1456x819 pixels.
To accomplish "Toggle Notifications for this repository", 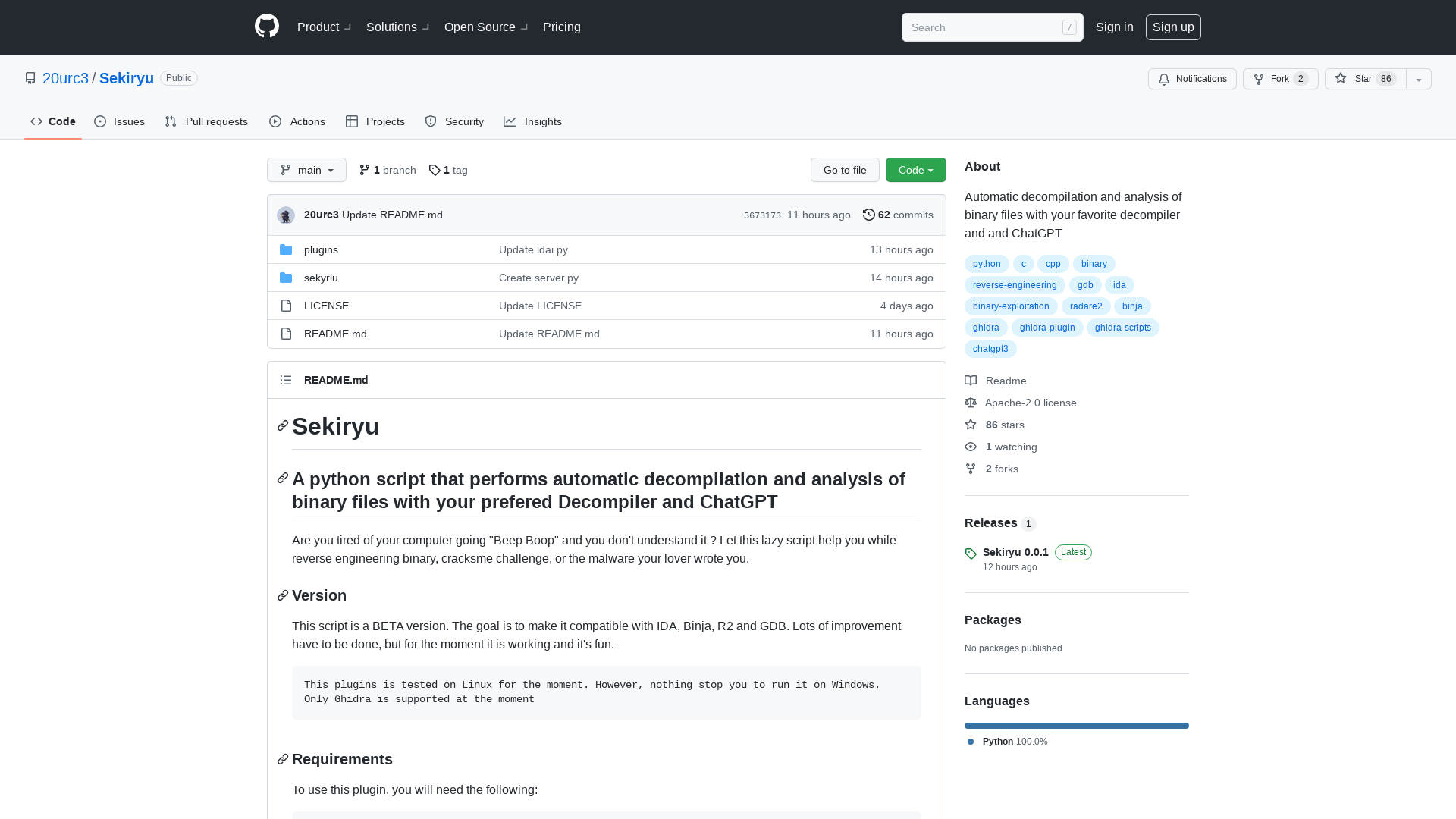I will click(x=1192, y=79).
